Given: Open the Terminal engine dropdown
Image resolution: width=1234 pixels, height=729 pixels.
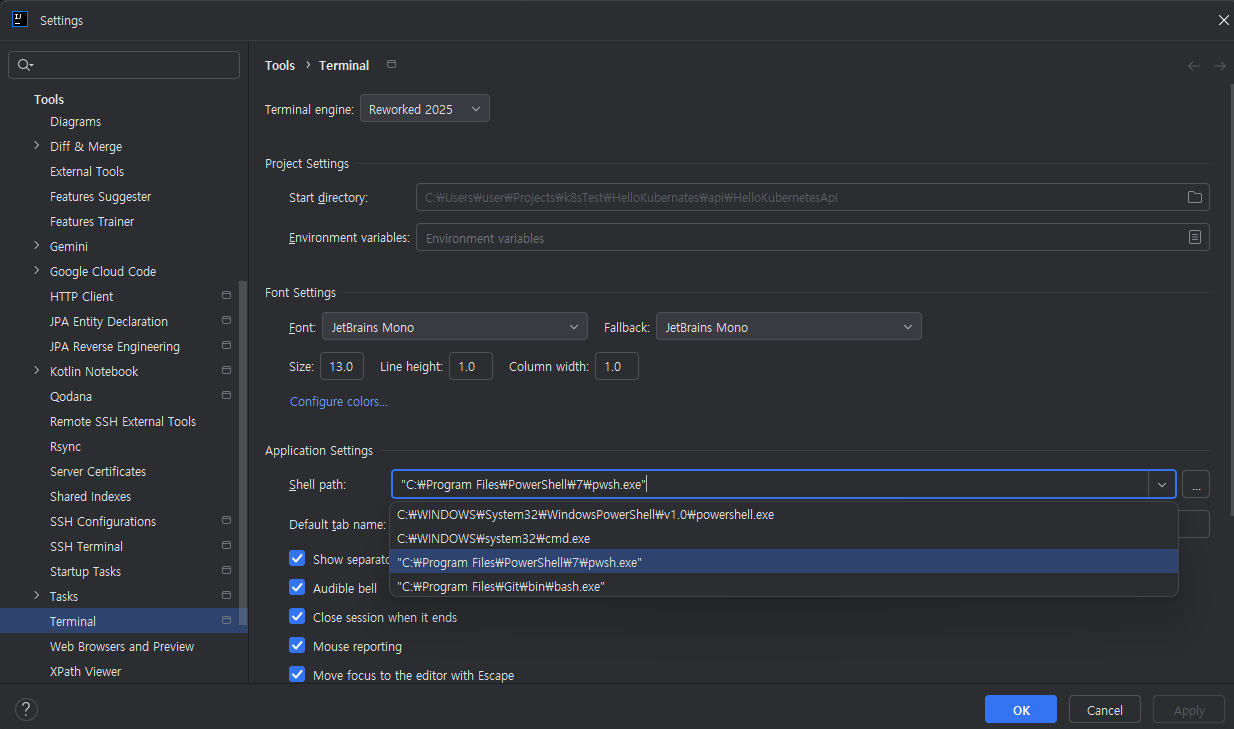Looking at the screenshot, I should pyautogui.click(x=425, y=109).
